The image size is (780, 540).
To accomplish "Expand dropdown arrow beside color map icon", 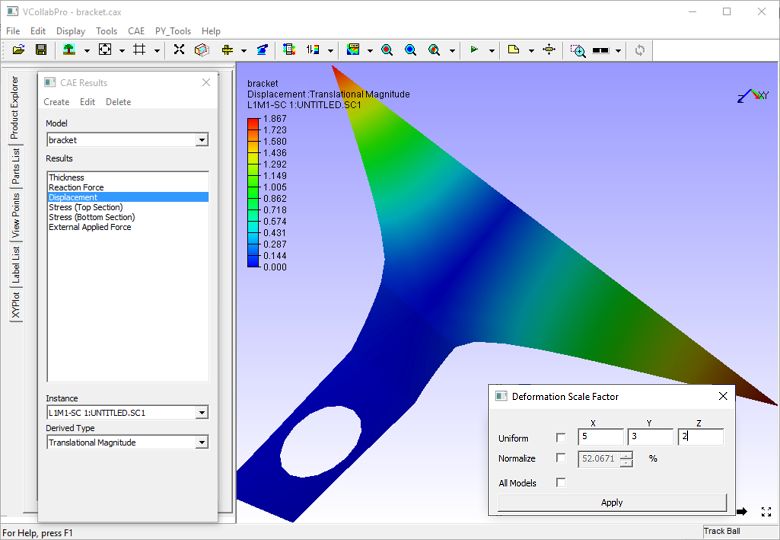I will 370,50.
